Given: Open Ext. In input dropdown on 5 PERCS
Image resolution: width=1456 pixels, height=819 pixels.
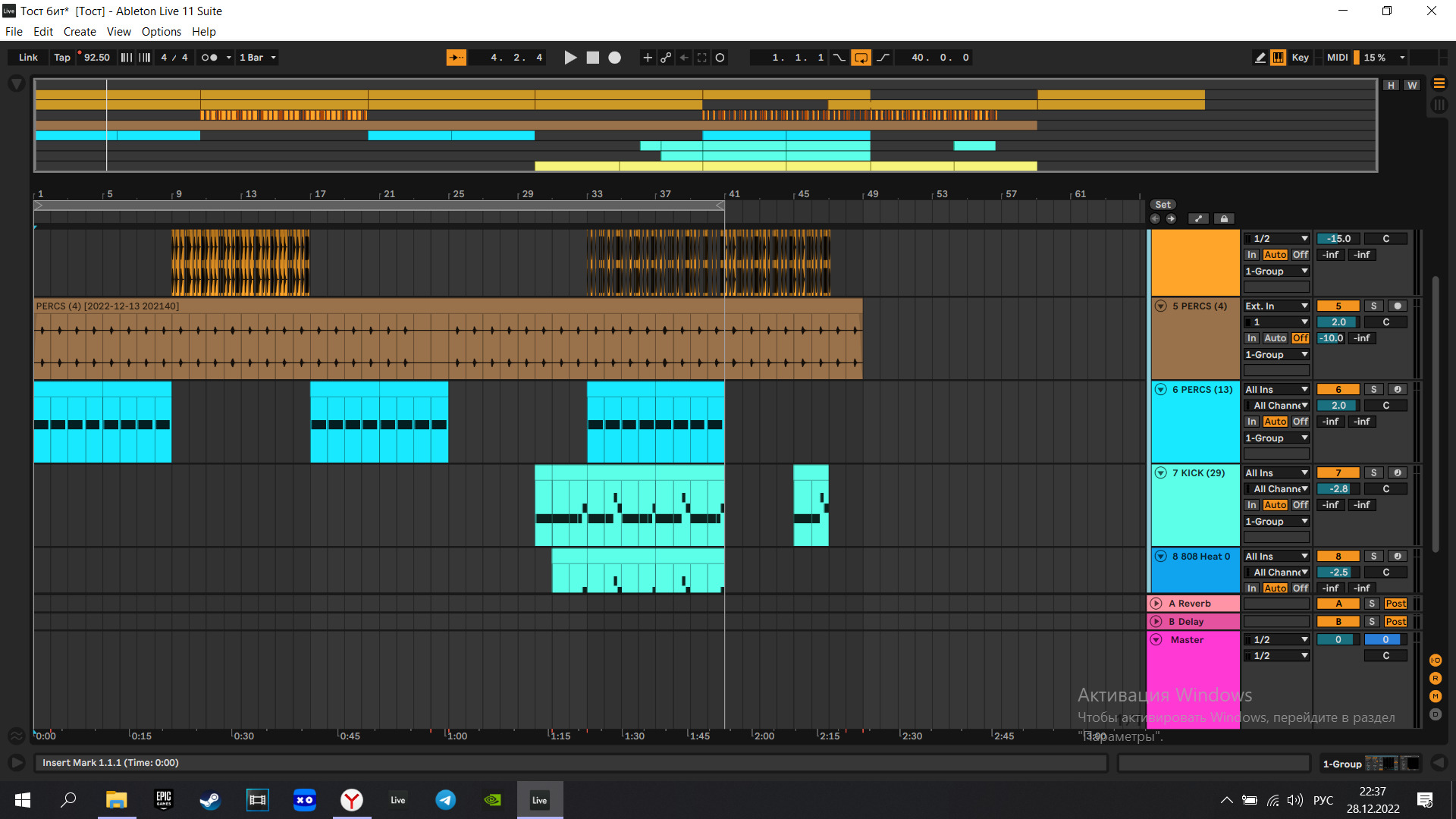Looking at the screenshot, I should tap(1277, 306).
